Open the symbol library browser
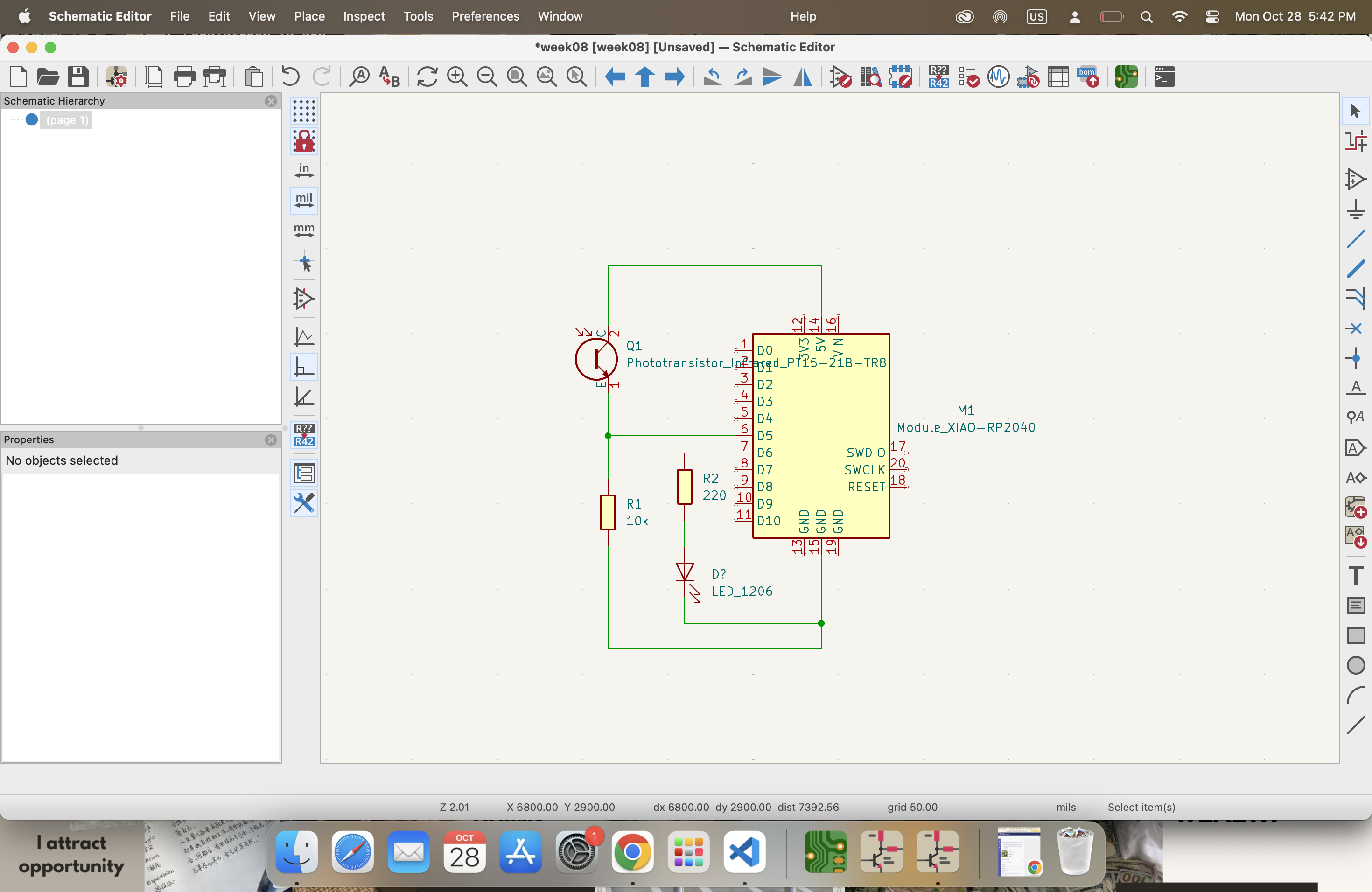The width and height of the screenshot is (1372, 892). 870,77
